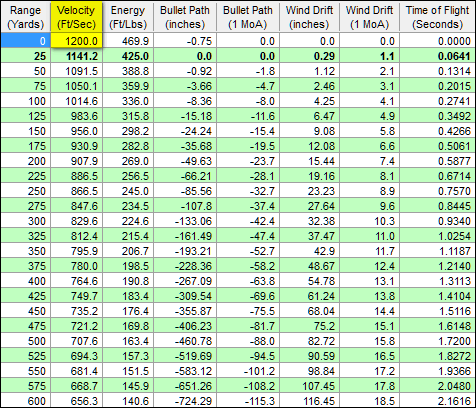Select the Range (Yards) column header
The width and height of the screenshot is (476, 408).
click(26, 17)
